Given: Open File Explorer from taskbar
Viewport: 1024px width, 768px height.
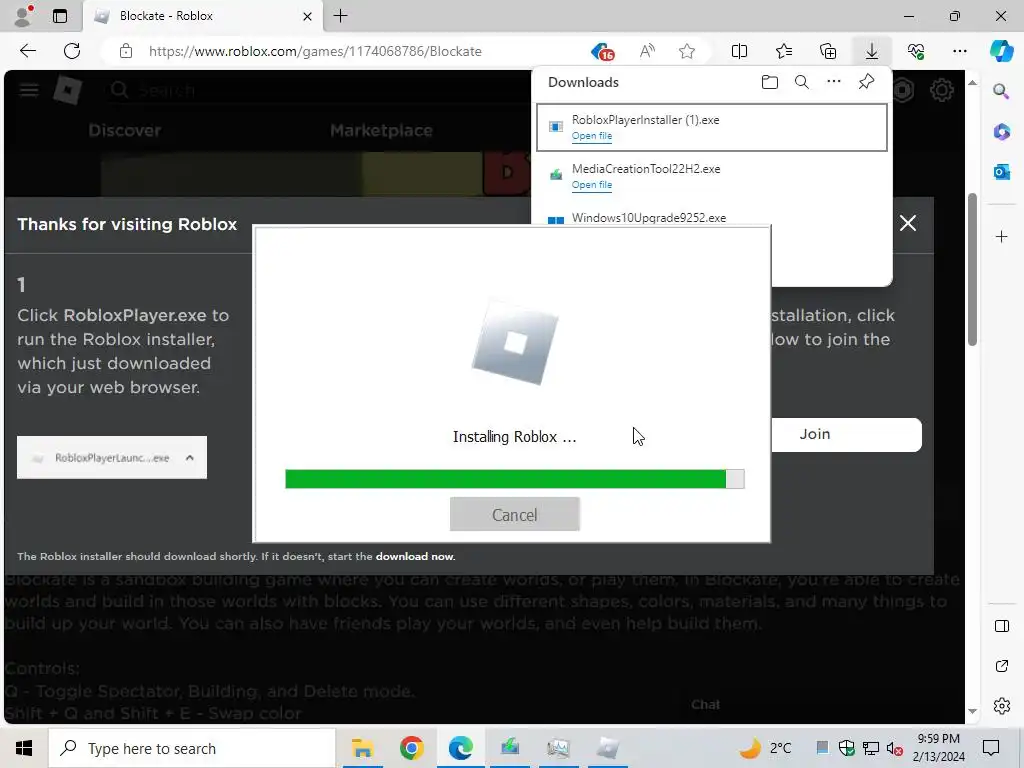Looking at the screenshot, I should [362, 748].
